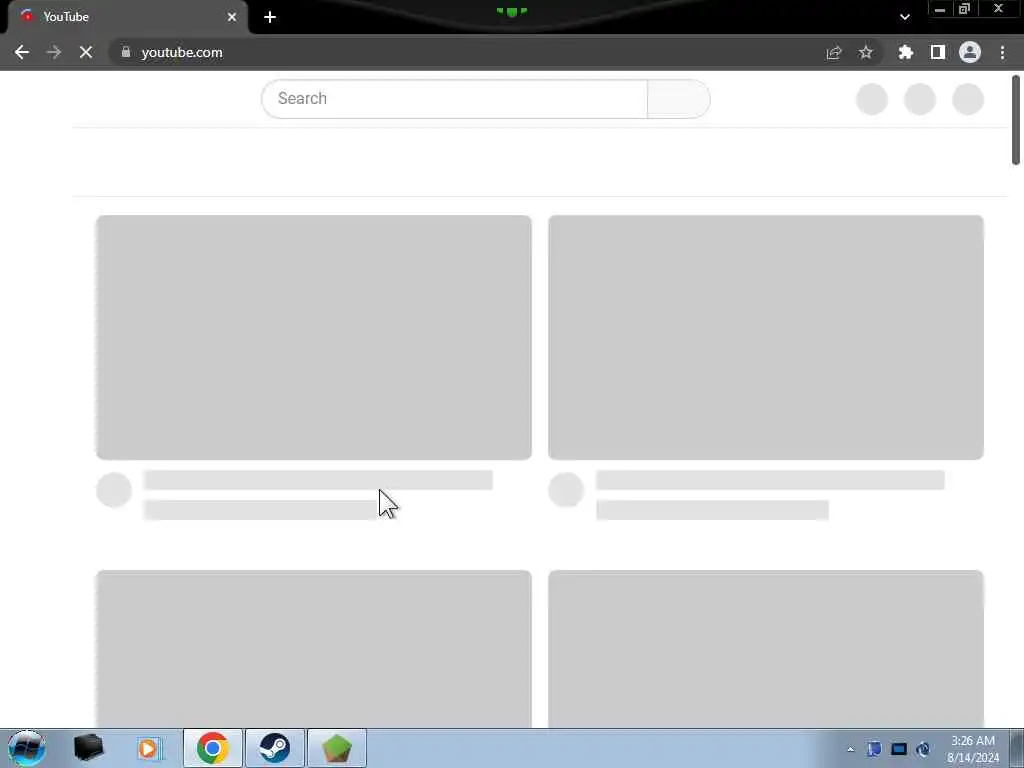1024x768 pixels.
Task: Show hidden system tray icons
Action: 850,749
